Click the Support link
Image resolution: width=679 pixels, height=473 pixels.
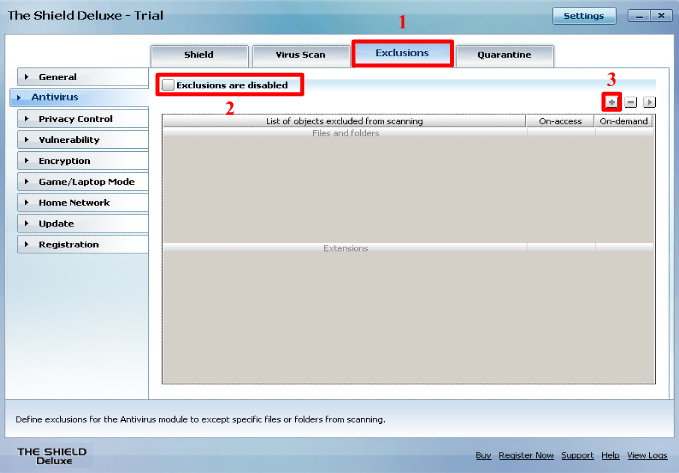click(x=578, y=455)
